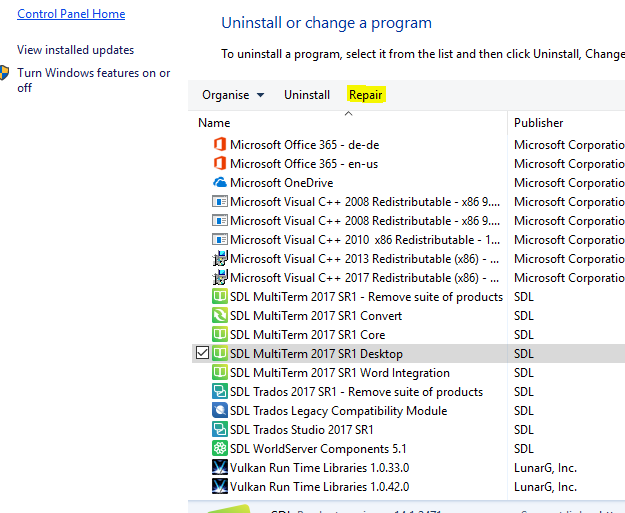The height and width of the screenshot is (513, 625).
Task: Select Vulkan Run Time Libraries 1.0.42.0 entry
Action: click(x=319, y=487)
